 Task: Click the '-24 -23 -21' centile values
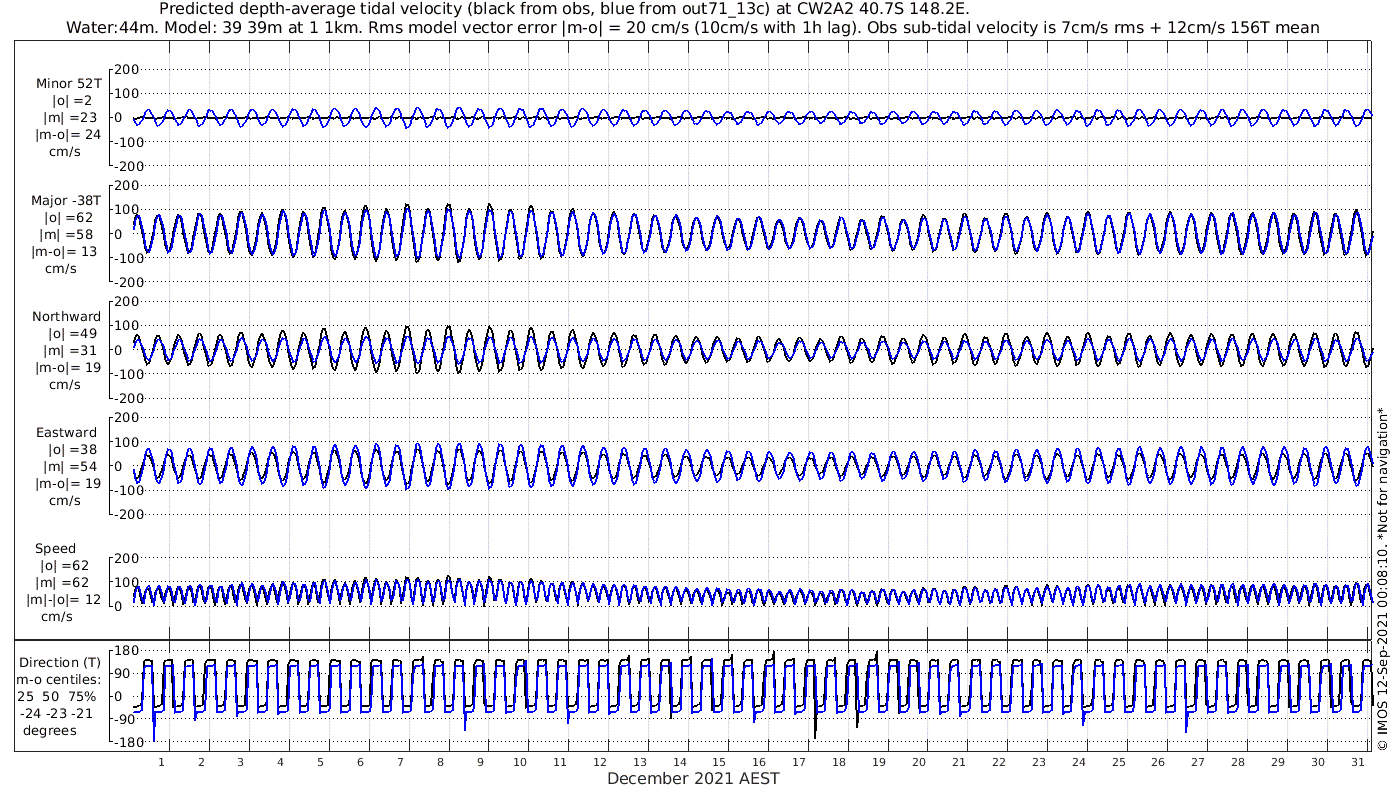tap(57, 713)
